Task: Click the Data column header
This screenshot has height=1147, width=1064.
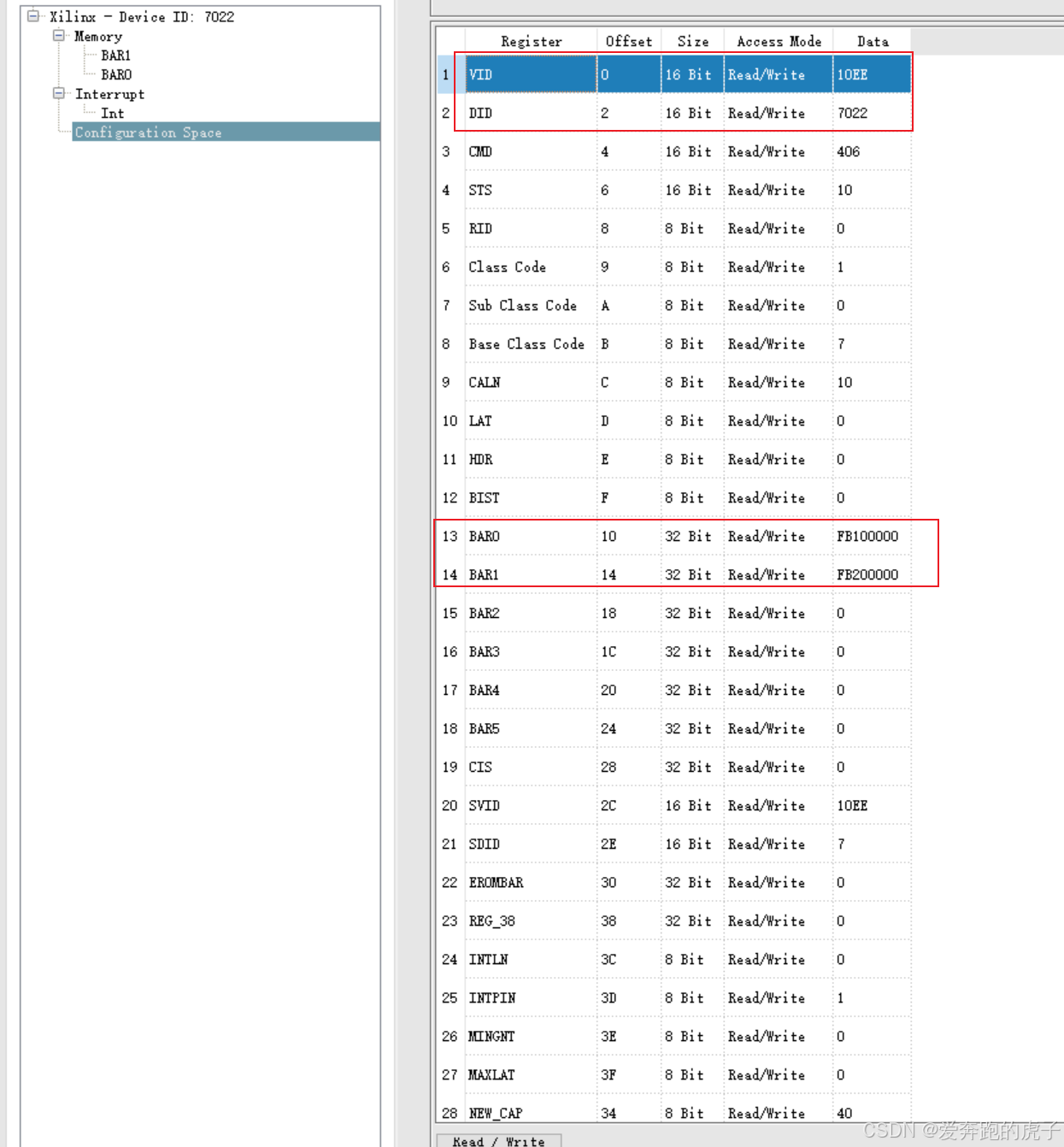Action: coord(872,41)
